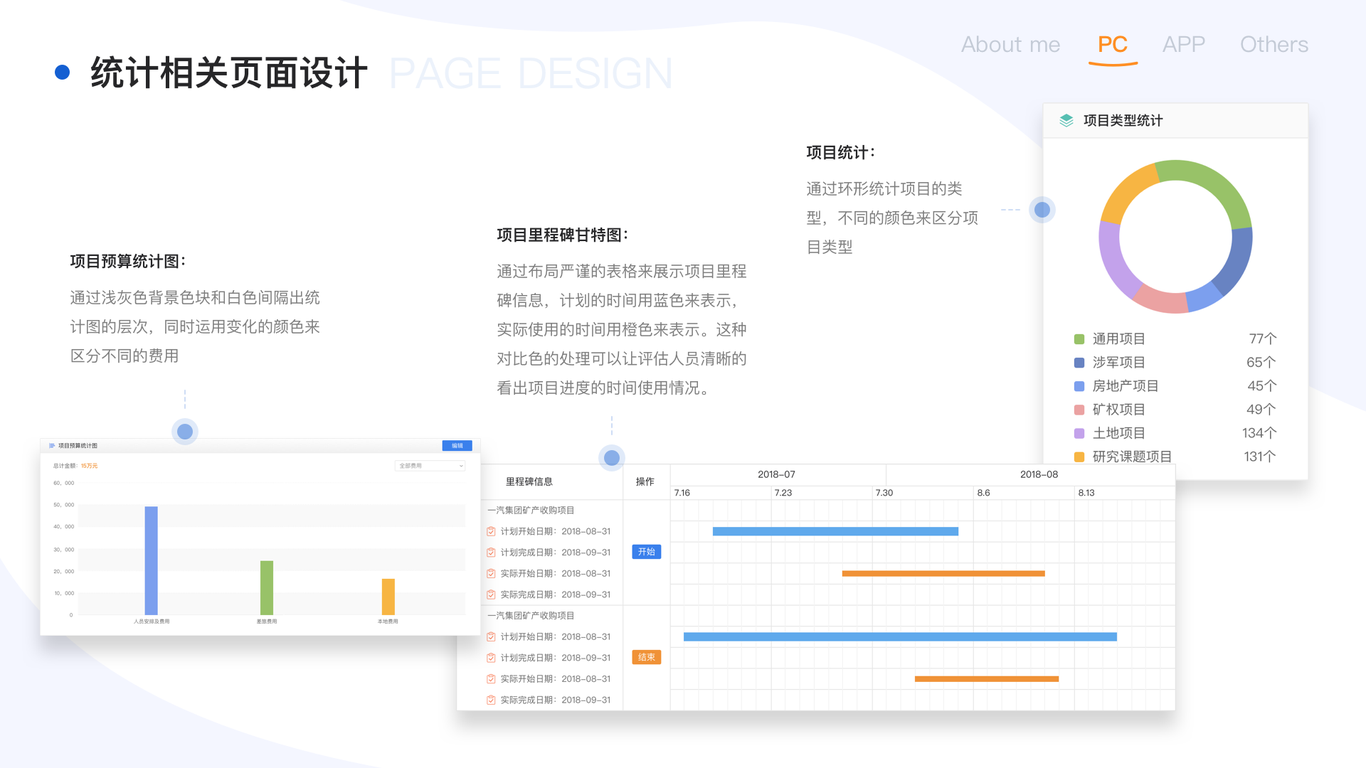Viewport: 1366px width, 768px height.
Task: Click clipboard icon for 实际开始日期 in 结束 group
Action: tap(491, 678)
